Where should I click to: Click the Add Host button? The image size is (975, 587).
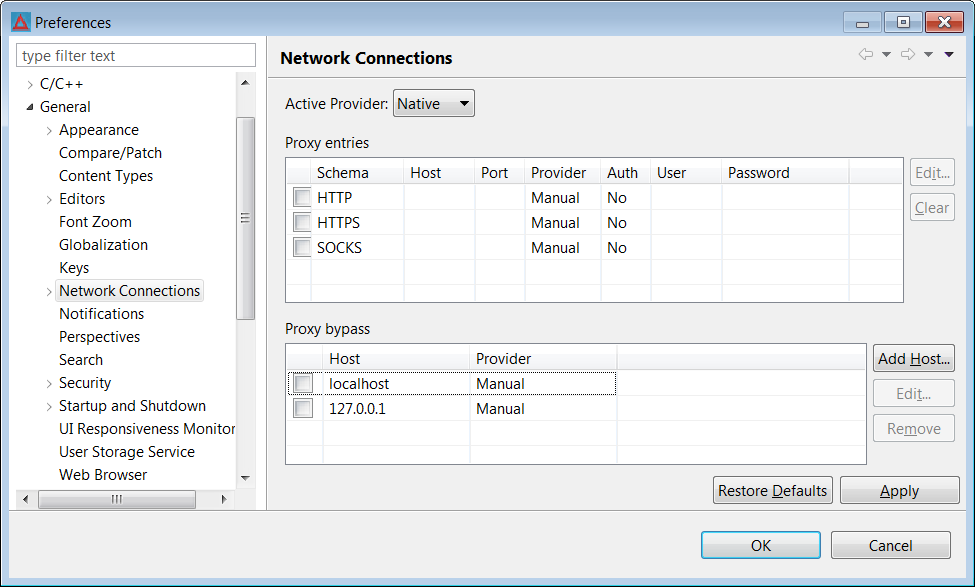913,358
